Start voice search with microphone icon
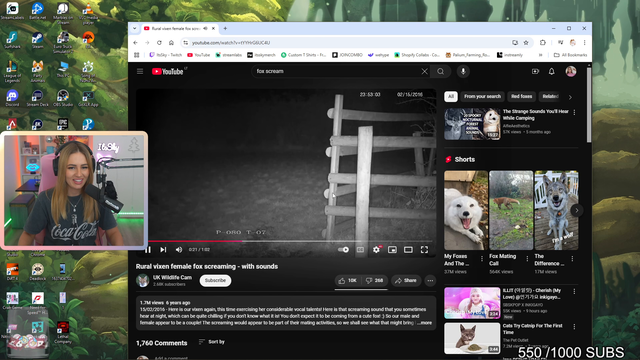The image size is (640, 360). tap(463, 71)
